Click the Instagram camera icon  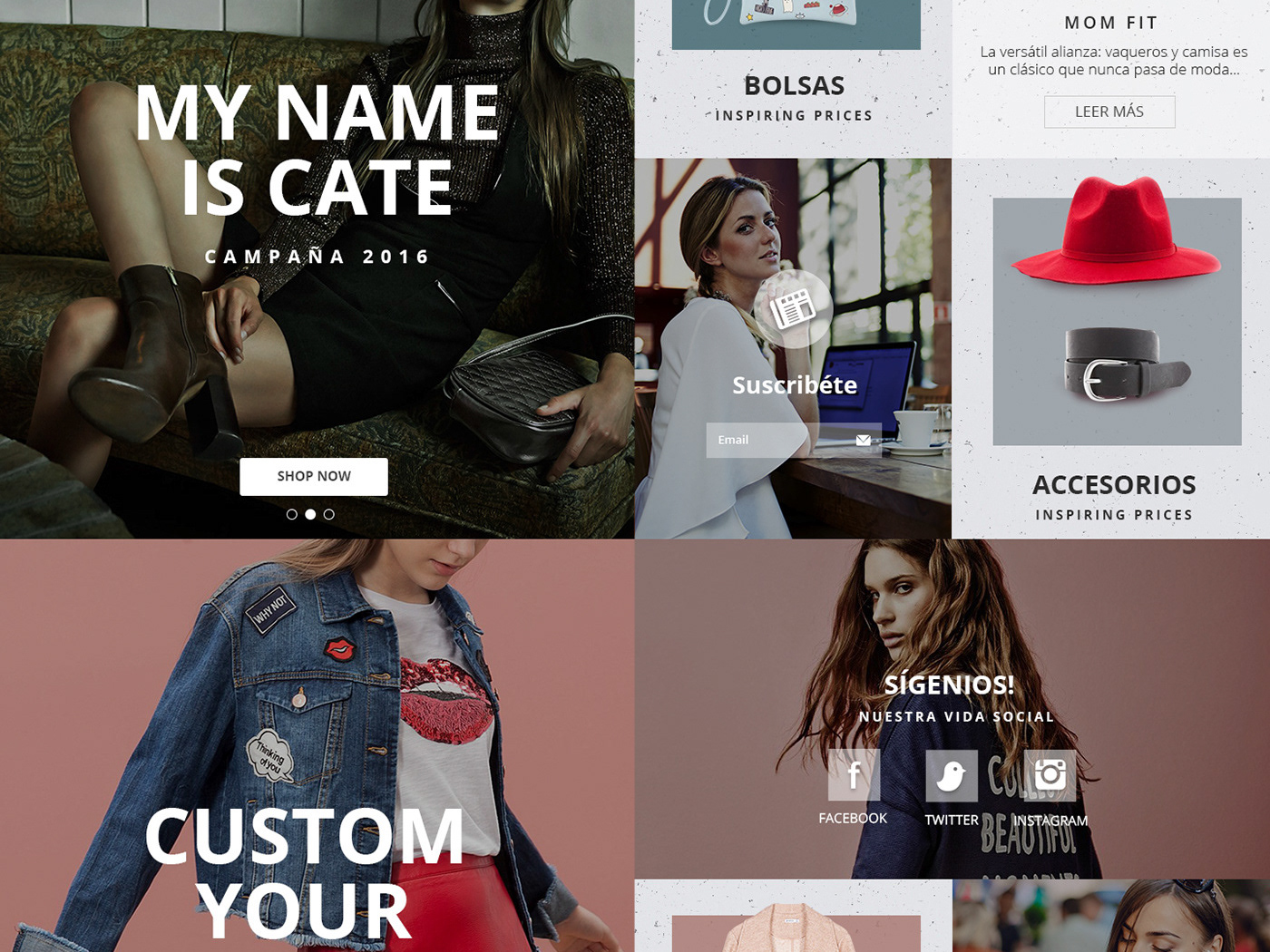(x=1050, y=775)
